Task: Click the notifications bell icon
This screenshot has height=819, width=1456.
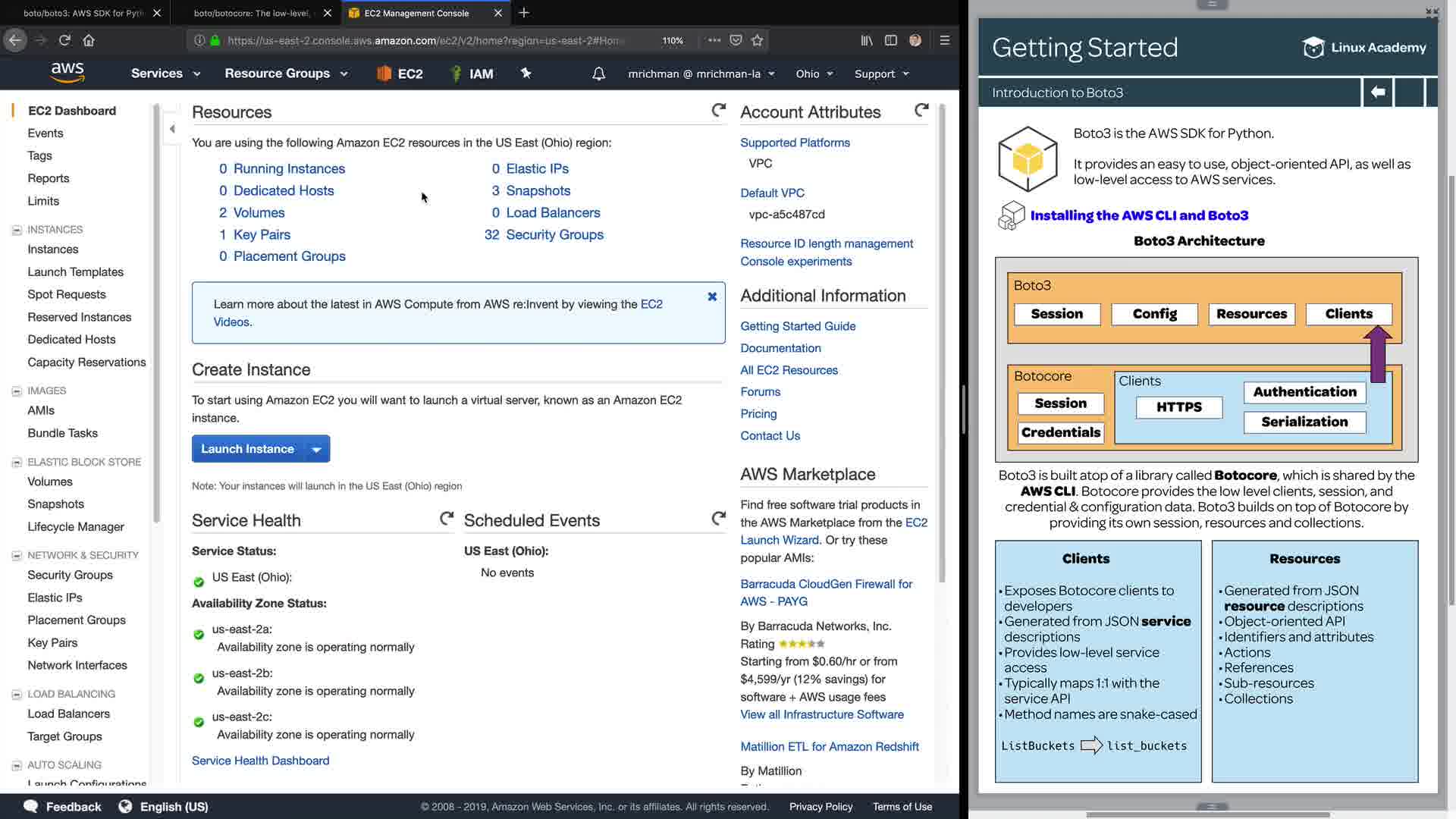Action: (x=598, y=74)
